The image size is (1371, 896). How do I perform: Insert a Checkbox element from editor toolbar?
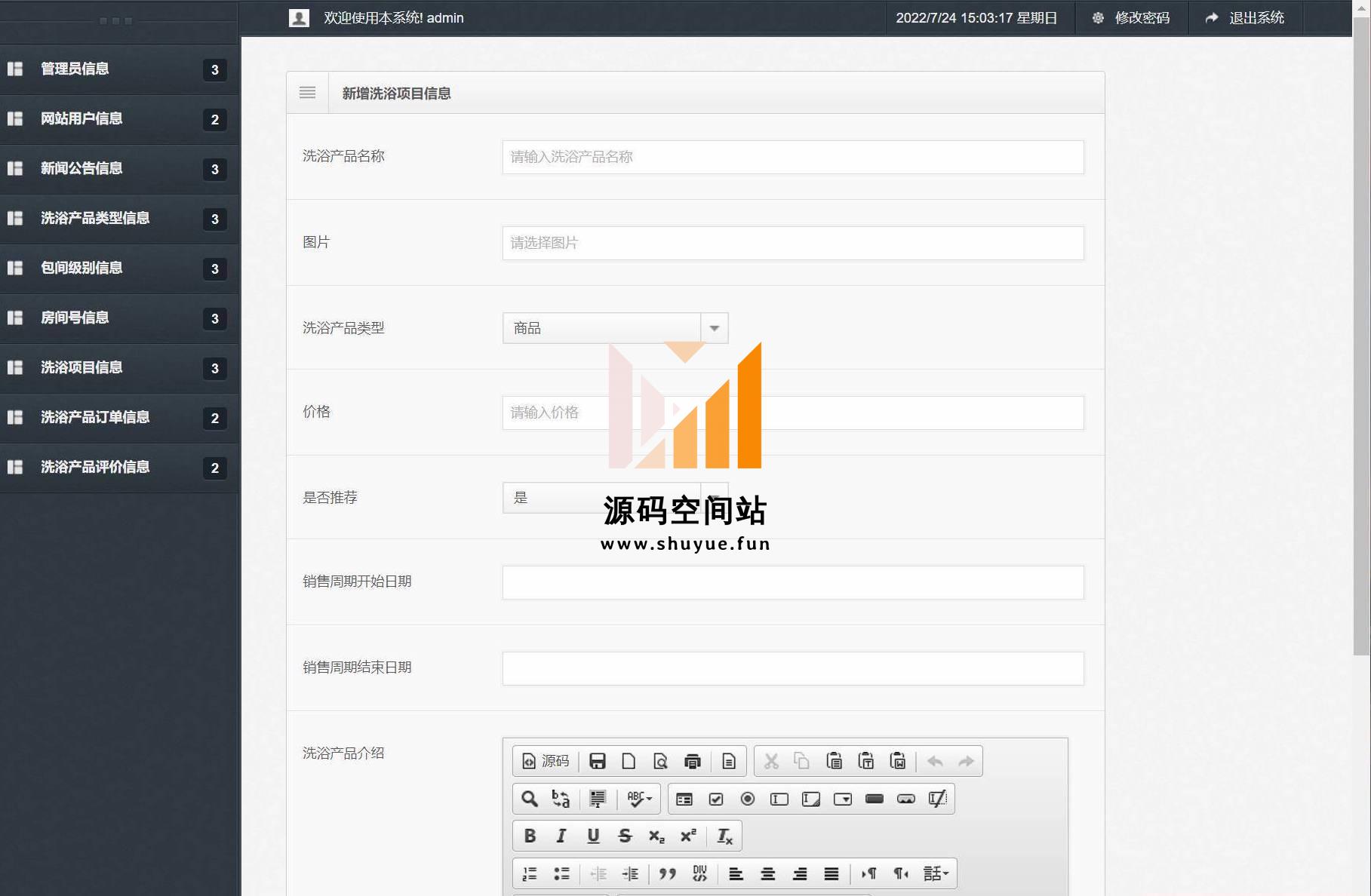(716, 799)
